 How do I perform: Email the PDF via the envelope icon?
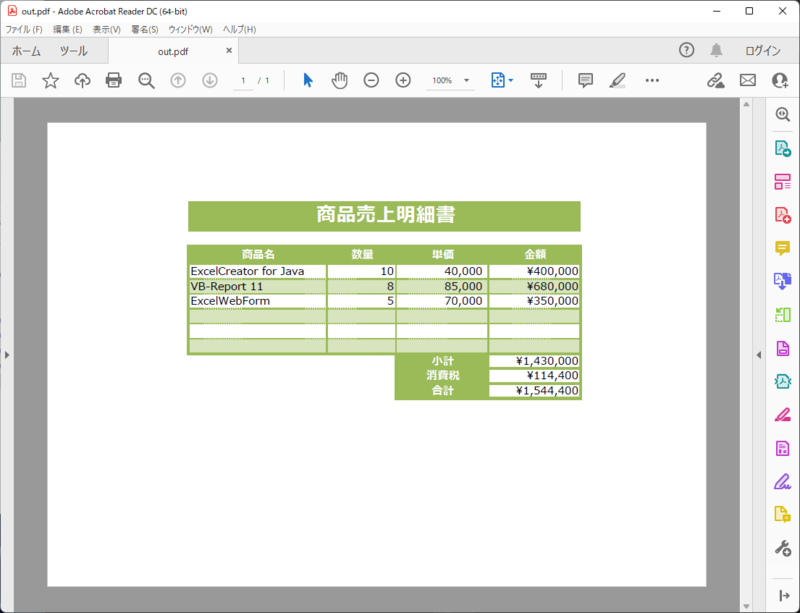click(747, 80)
